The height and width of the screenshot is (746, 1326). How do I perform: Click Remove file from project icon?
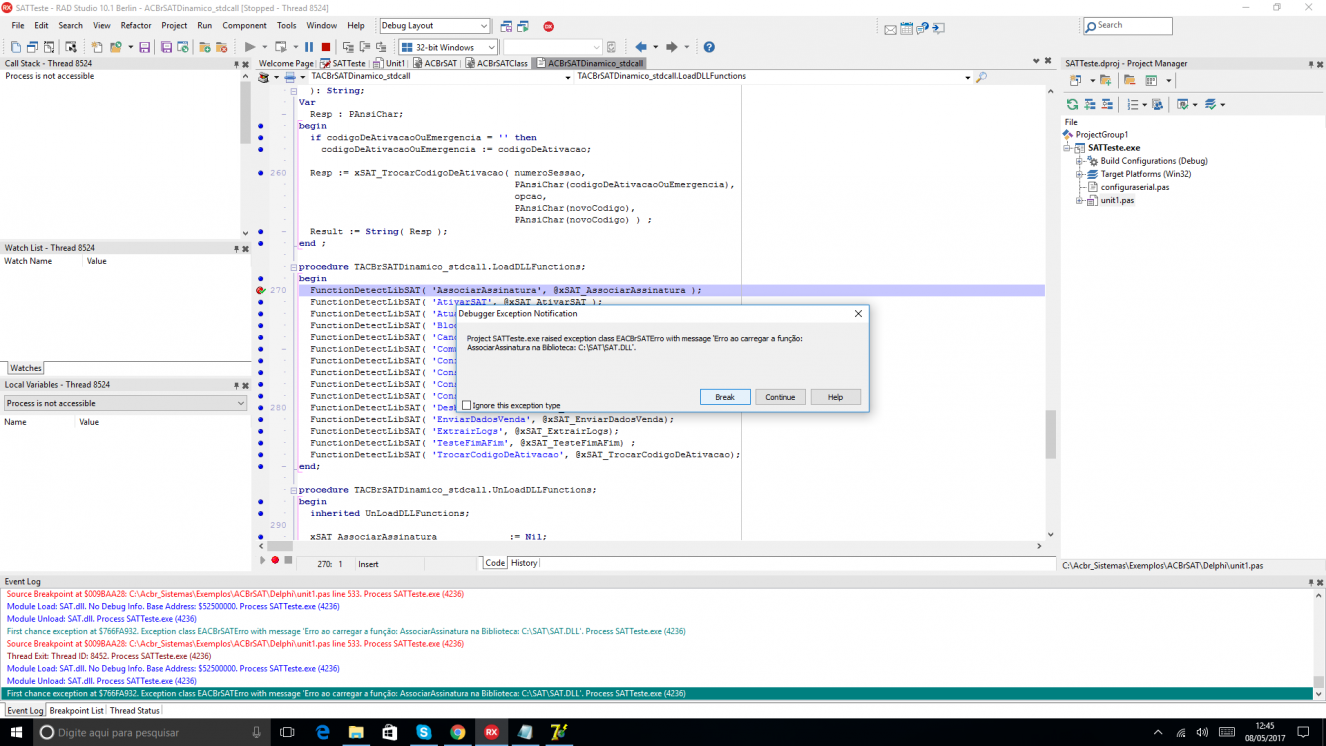tap(221, 47)
